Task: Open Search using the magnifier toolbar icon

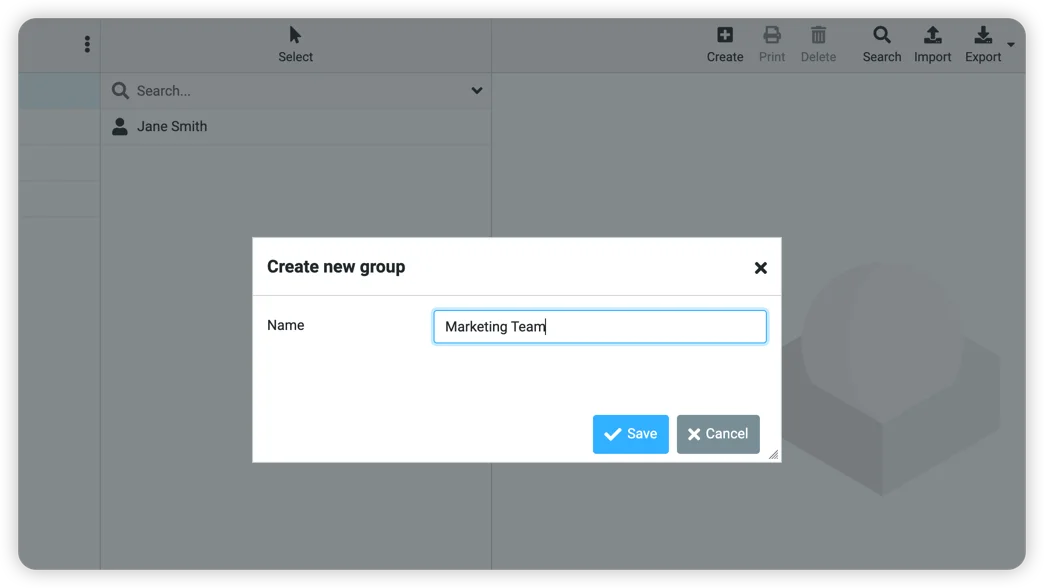Action: click(881, 36)
